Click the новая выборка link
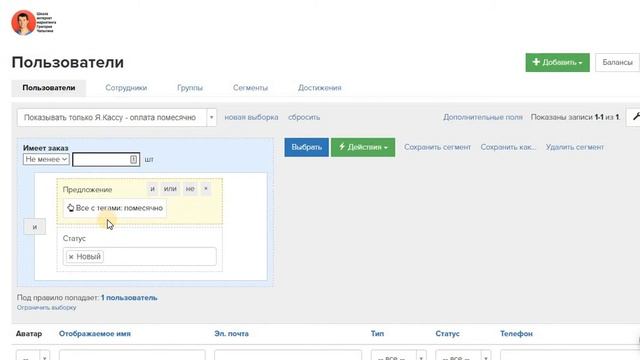The width and height of the screenshot is (640, 360). click(x=251, y=117)
